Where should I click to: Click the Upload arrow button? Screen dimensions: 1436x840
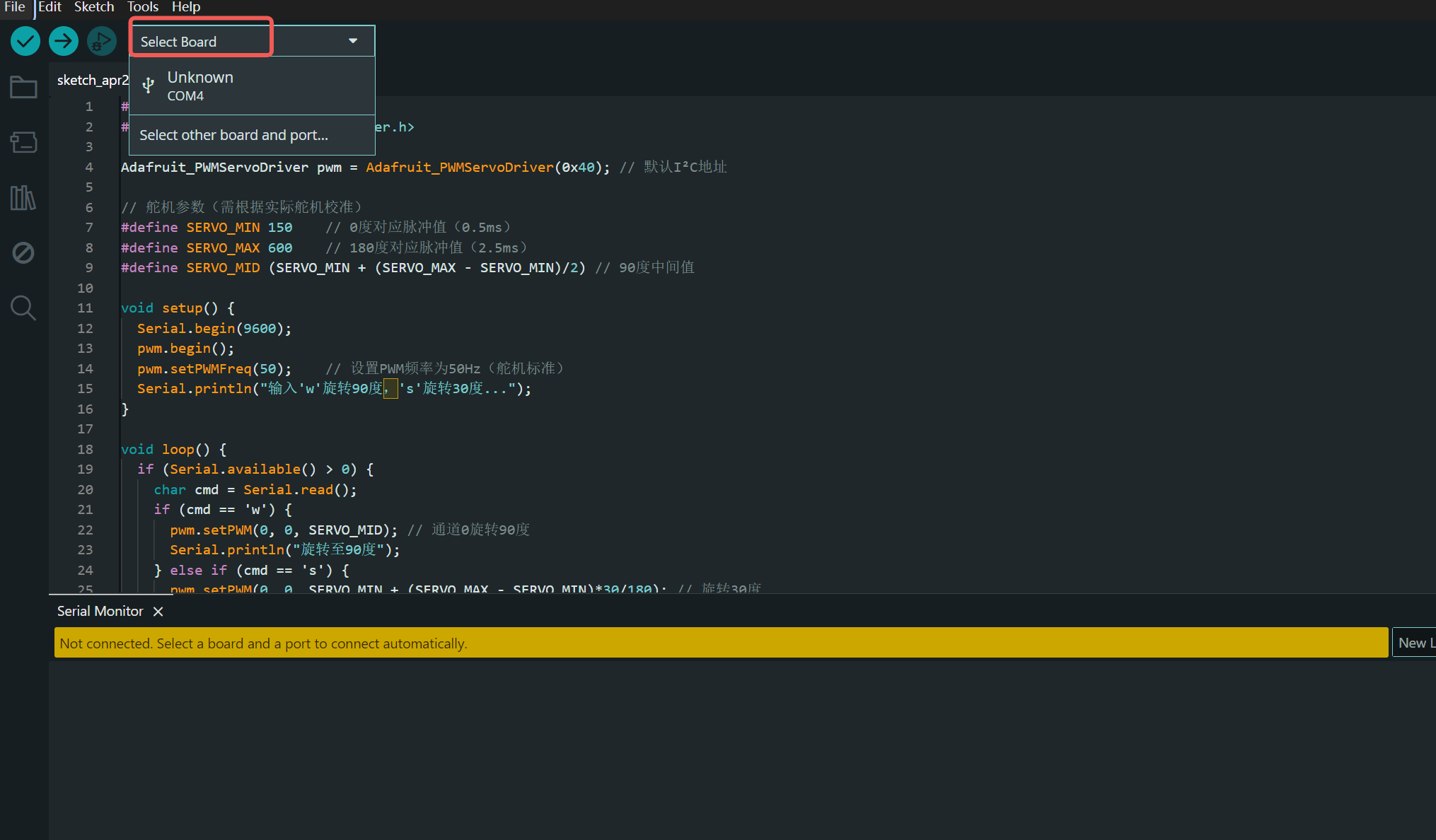click(64, 41)
